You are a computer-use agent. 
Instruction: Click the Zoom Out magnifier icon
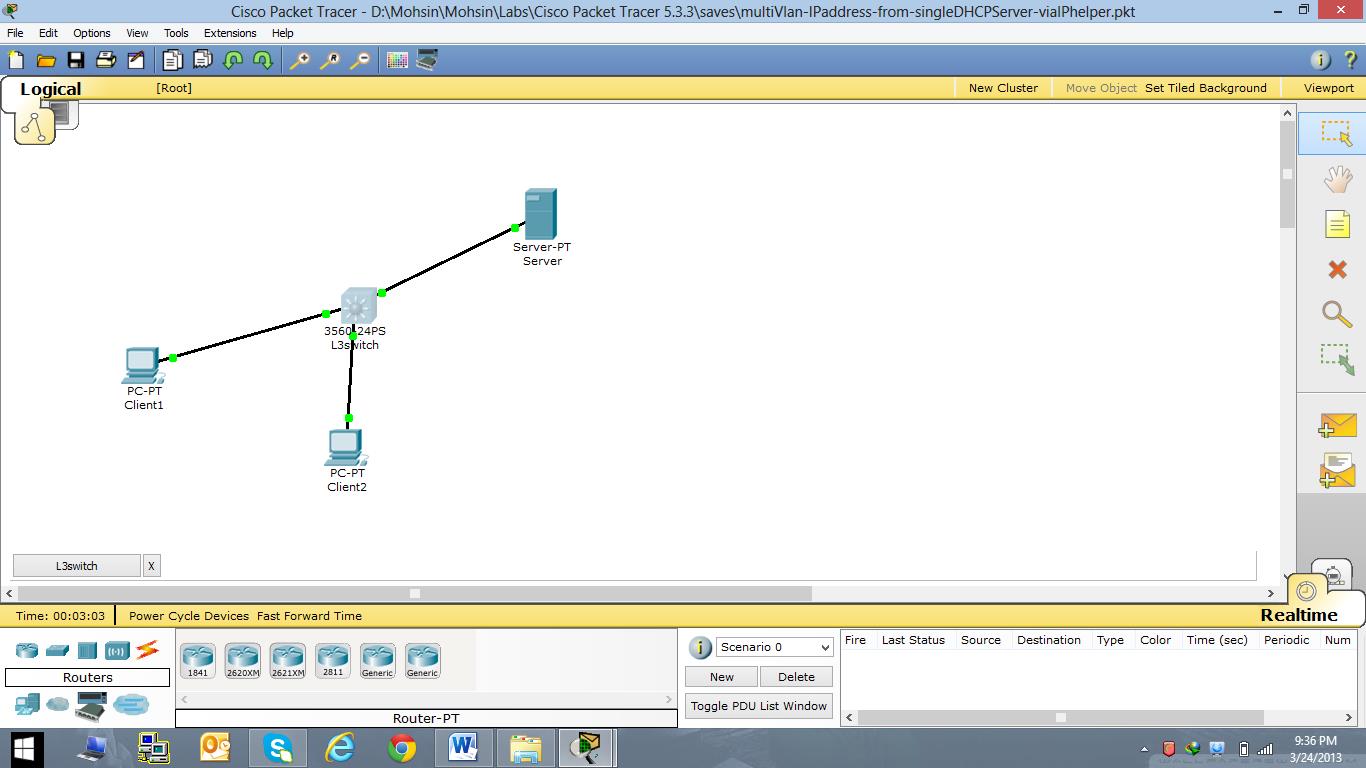tap(359, 60)
